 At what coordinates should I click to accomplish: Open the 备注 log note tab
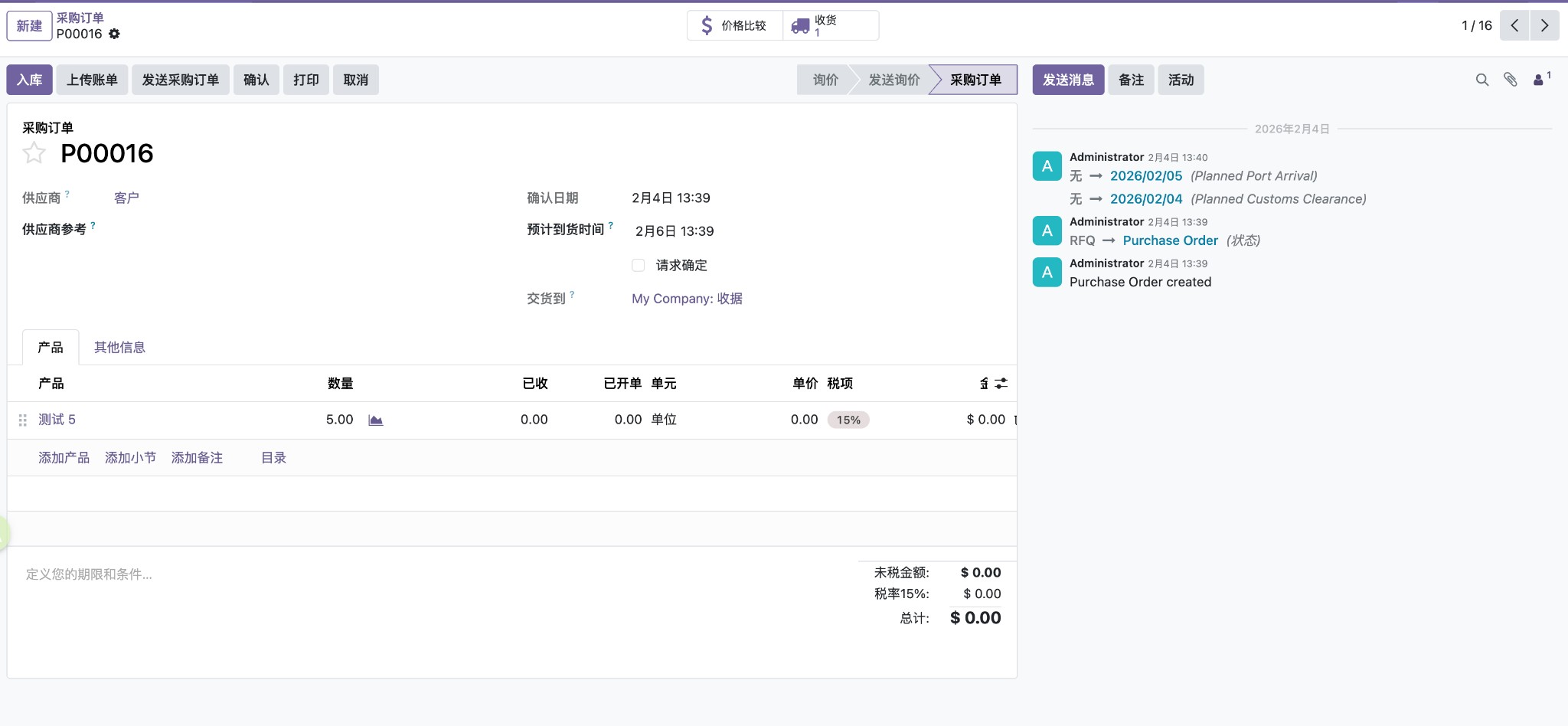tap(1131, 80)
